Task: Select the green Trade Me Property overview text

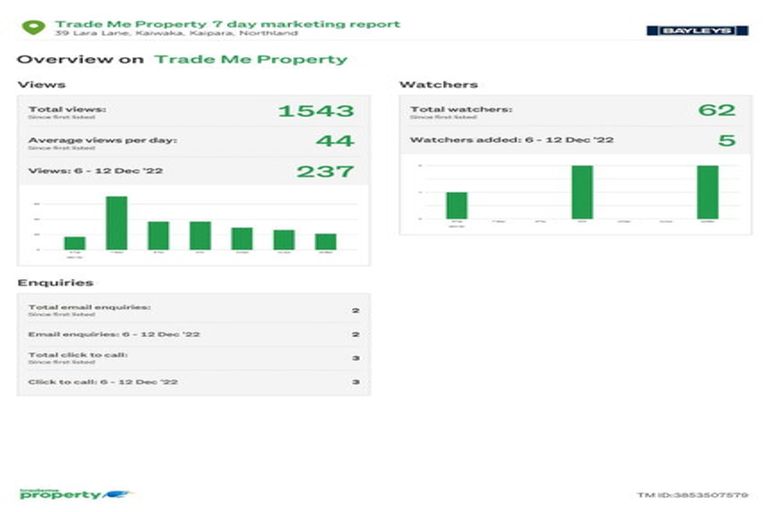Action: click(251, 59)
